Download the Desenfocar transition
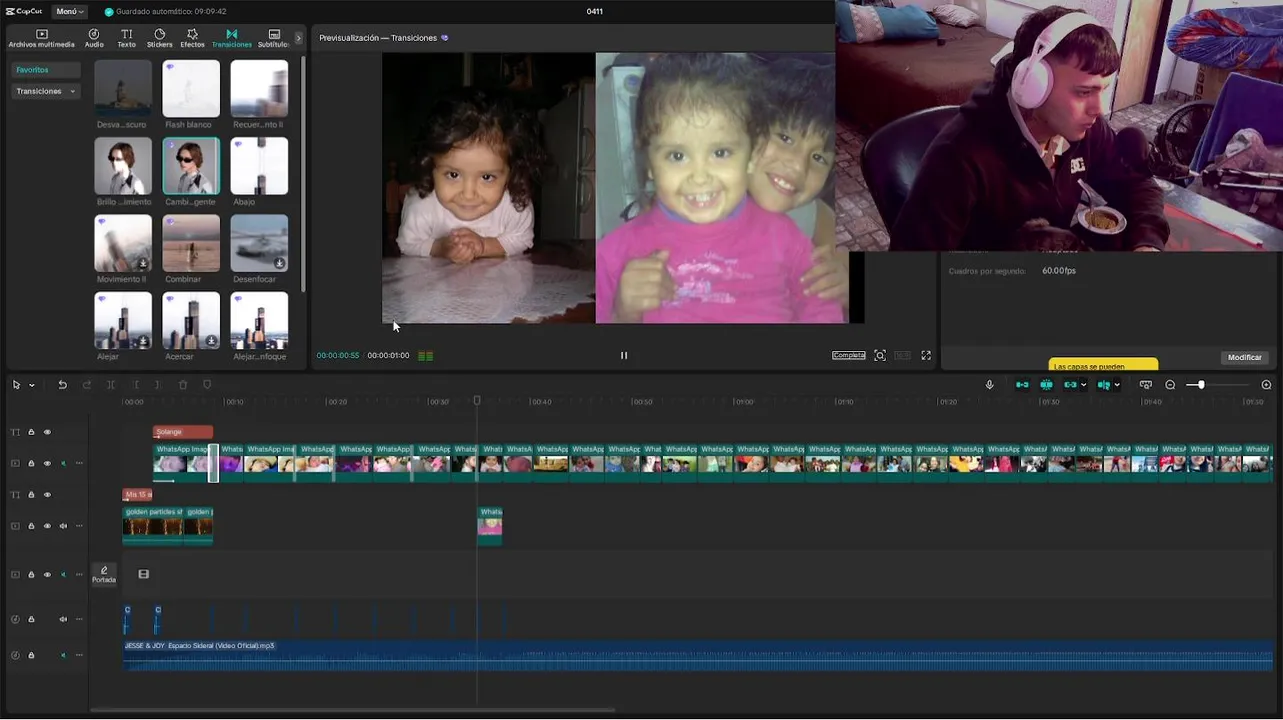The image size is (1283, 720). [x=279, y=264]
